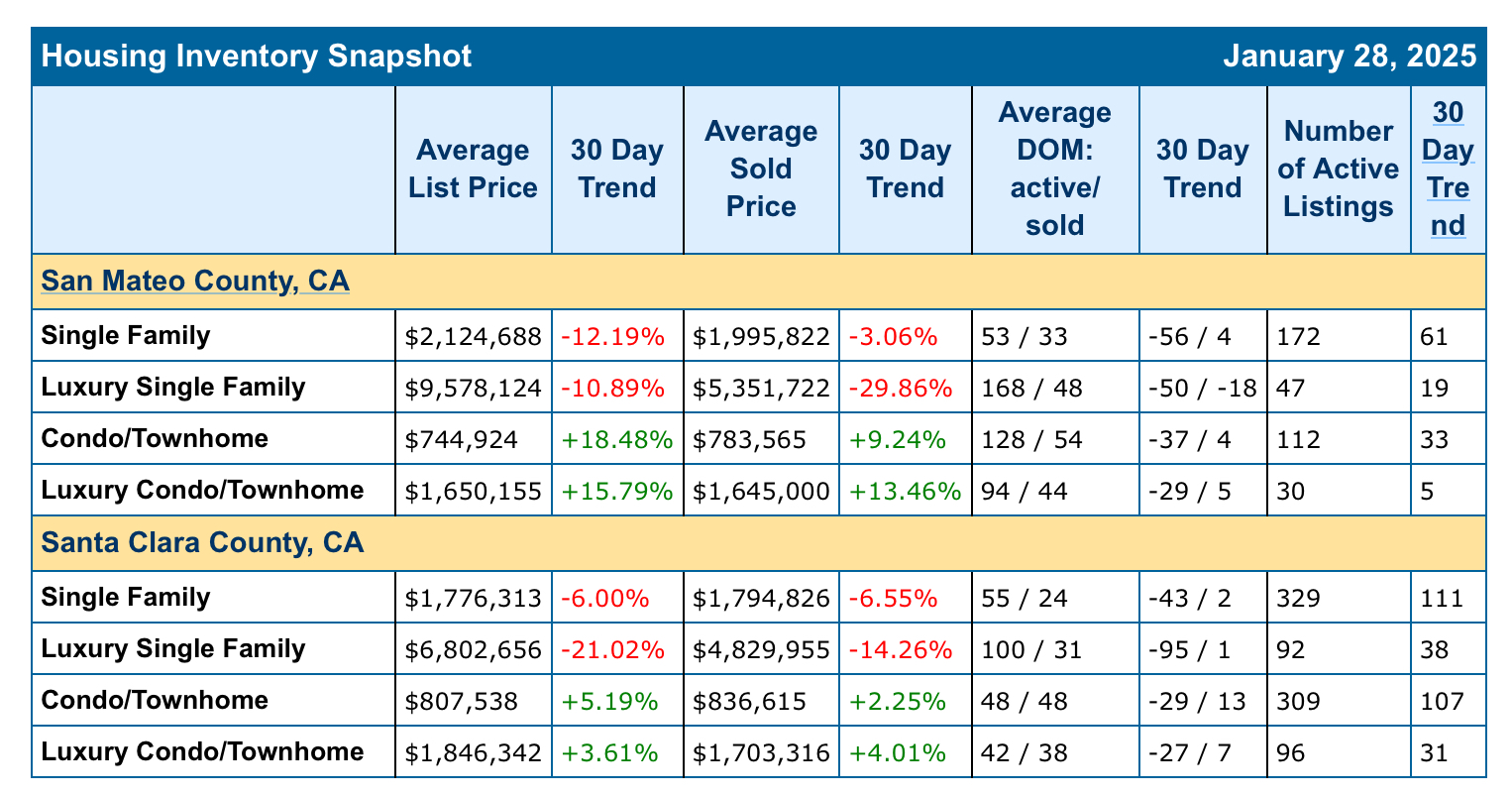Click the Average List Price column header
The height and width of the screenshot is (796, 1512).
tap(473, 169)
